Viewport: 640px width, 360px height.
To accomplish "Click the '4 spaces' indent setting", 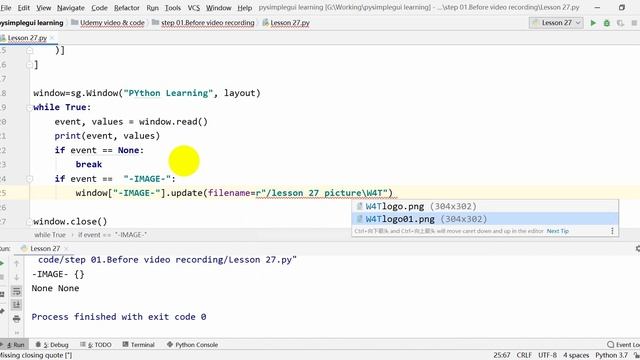I will tap(576, 355).
